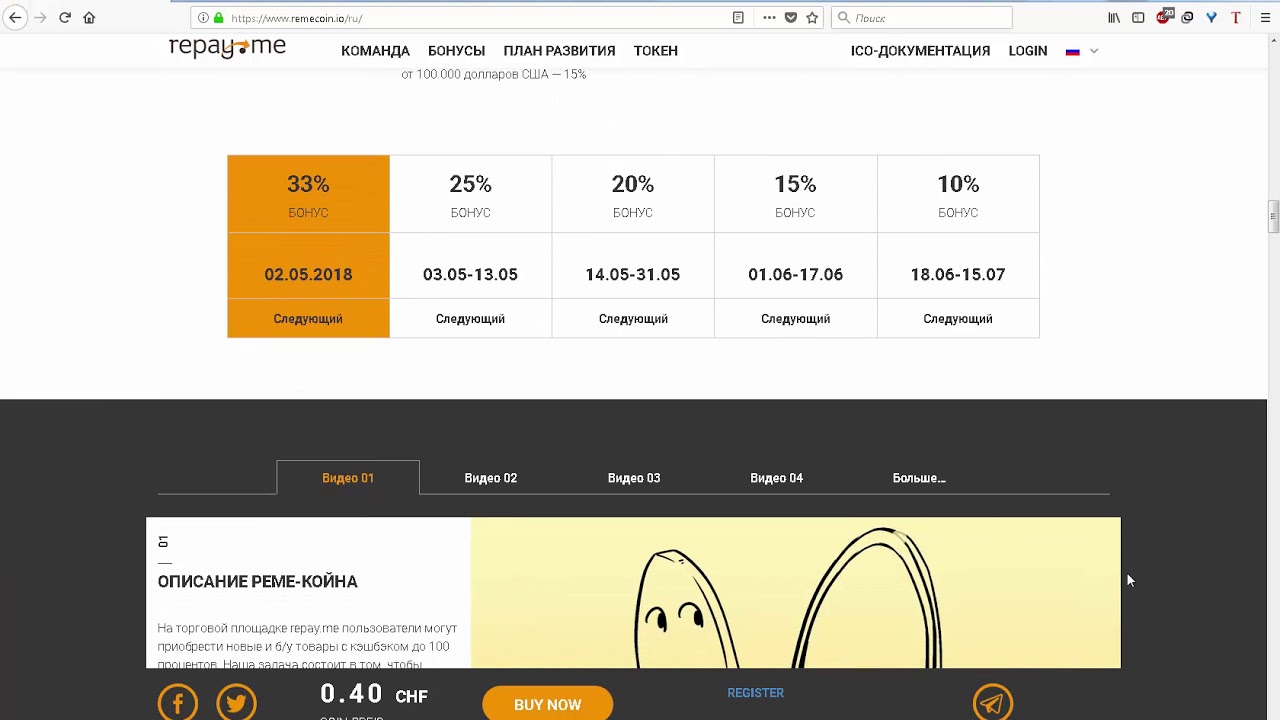Click Следующий under 25% bonus
Screen dimensions: 1280x720
click(x=470, y=319)
